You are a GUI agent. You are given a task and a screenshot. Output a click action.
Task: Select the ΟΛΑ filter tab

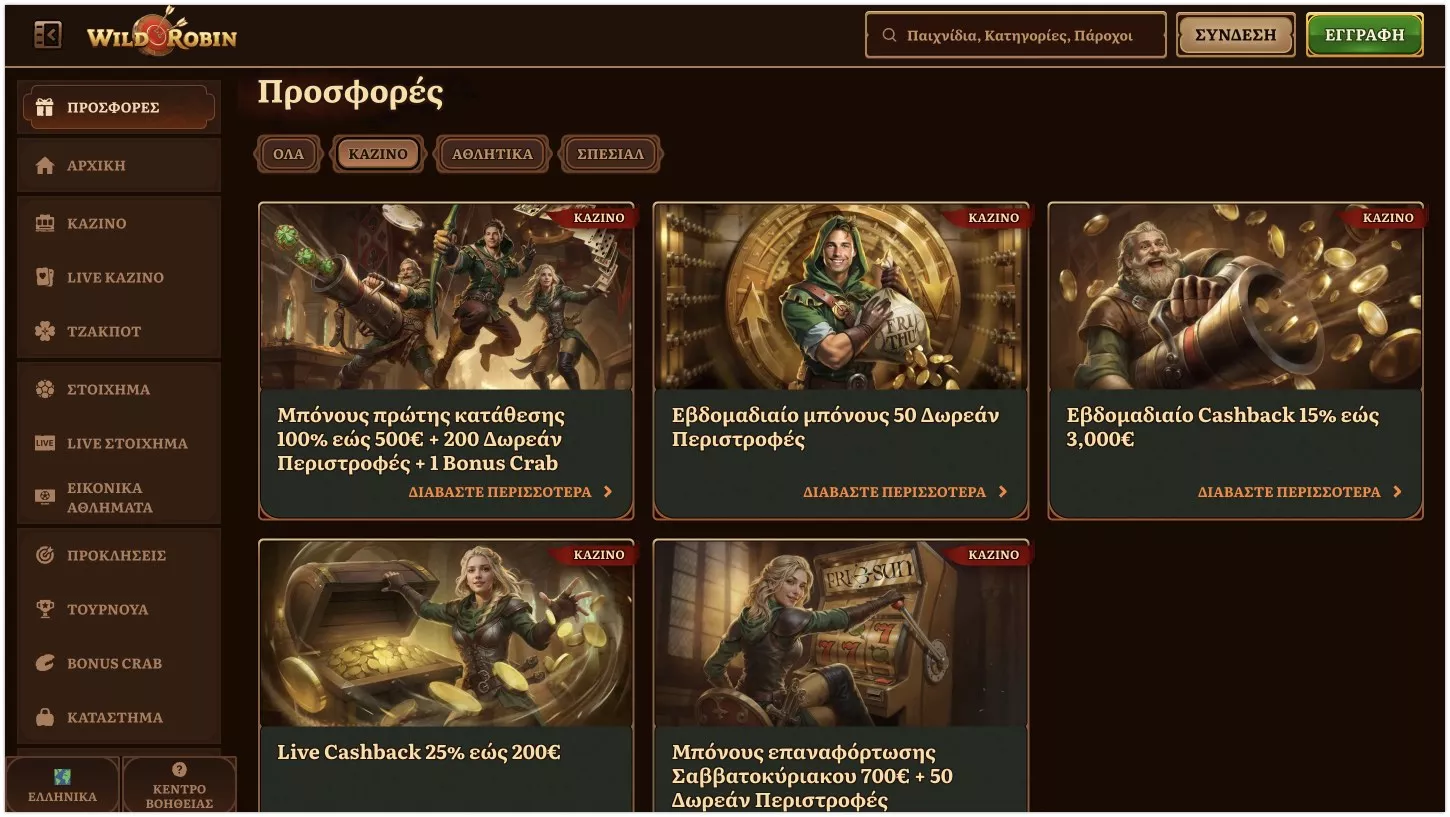coord(289,154)
